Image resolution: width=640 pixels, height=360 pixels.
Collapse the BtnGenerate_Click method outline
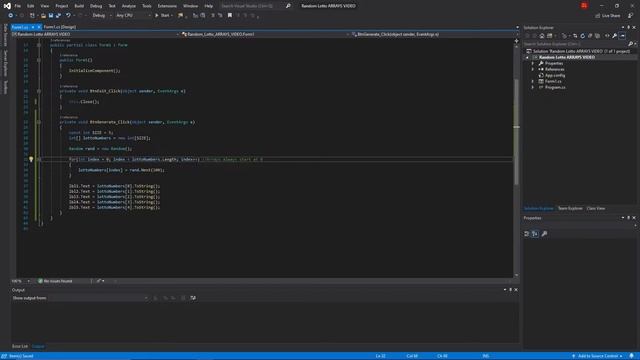pos(39,122)
